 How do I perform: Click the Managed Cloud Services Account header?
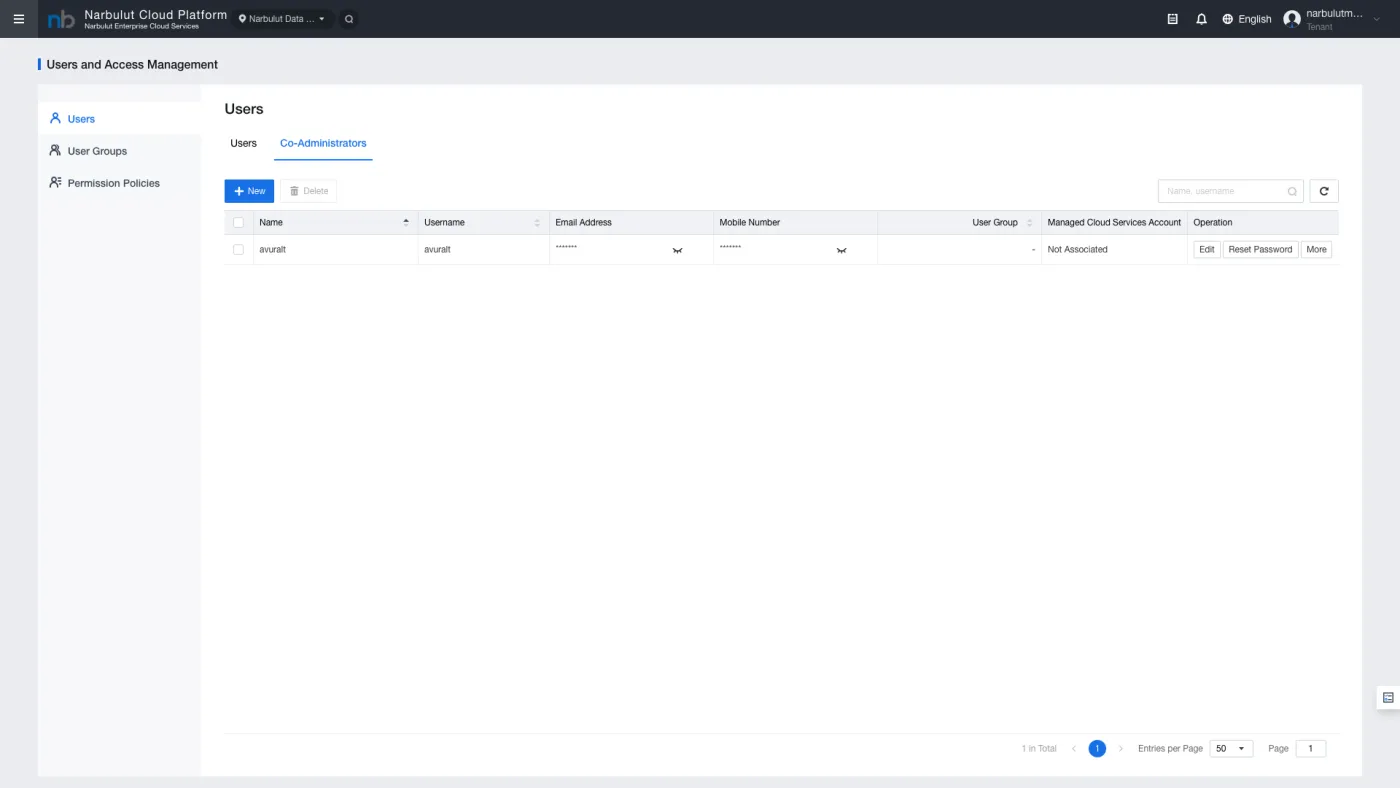(x=1114, y=222)
